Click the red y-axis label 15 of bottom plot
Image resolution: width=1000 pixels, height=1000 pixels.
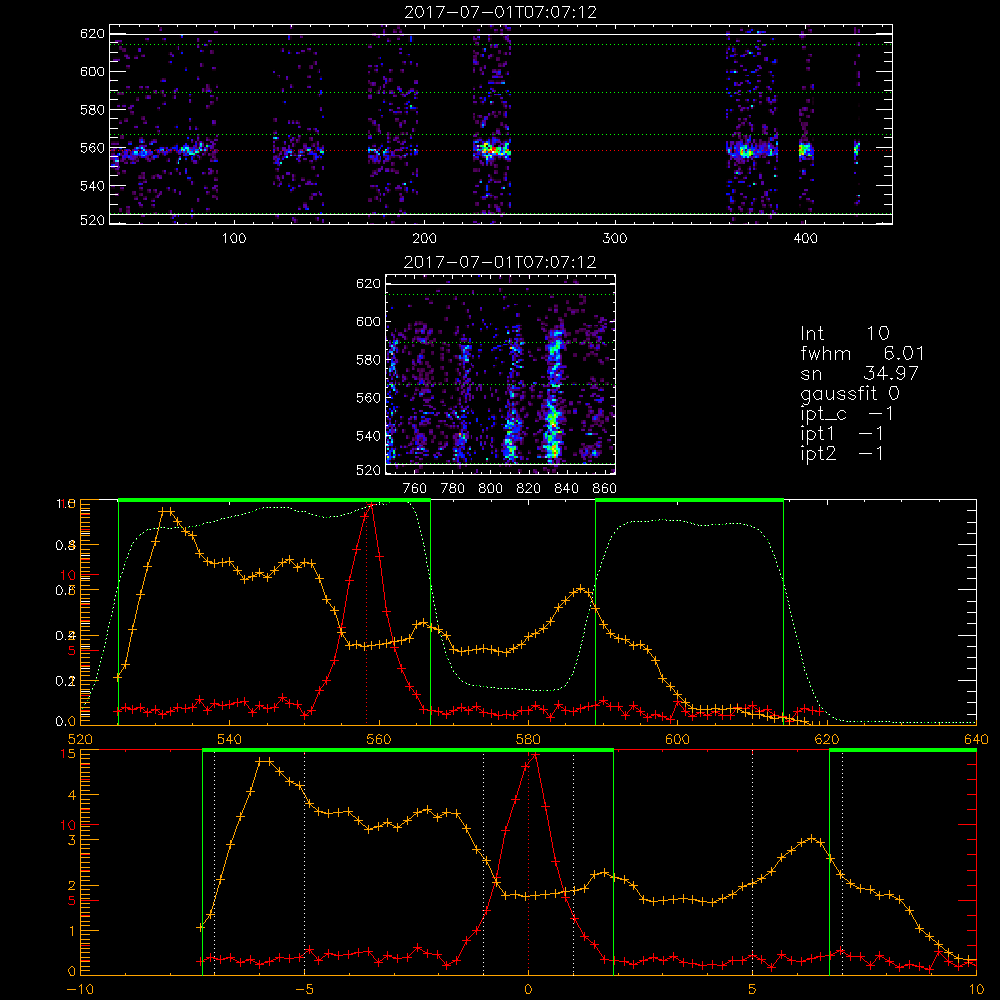(68, 754)
